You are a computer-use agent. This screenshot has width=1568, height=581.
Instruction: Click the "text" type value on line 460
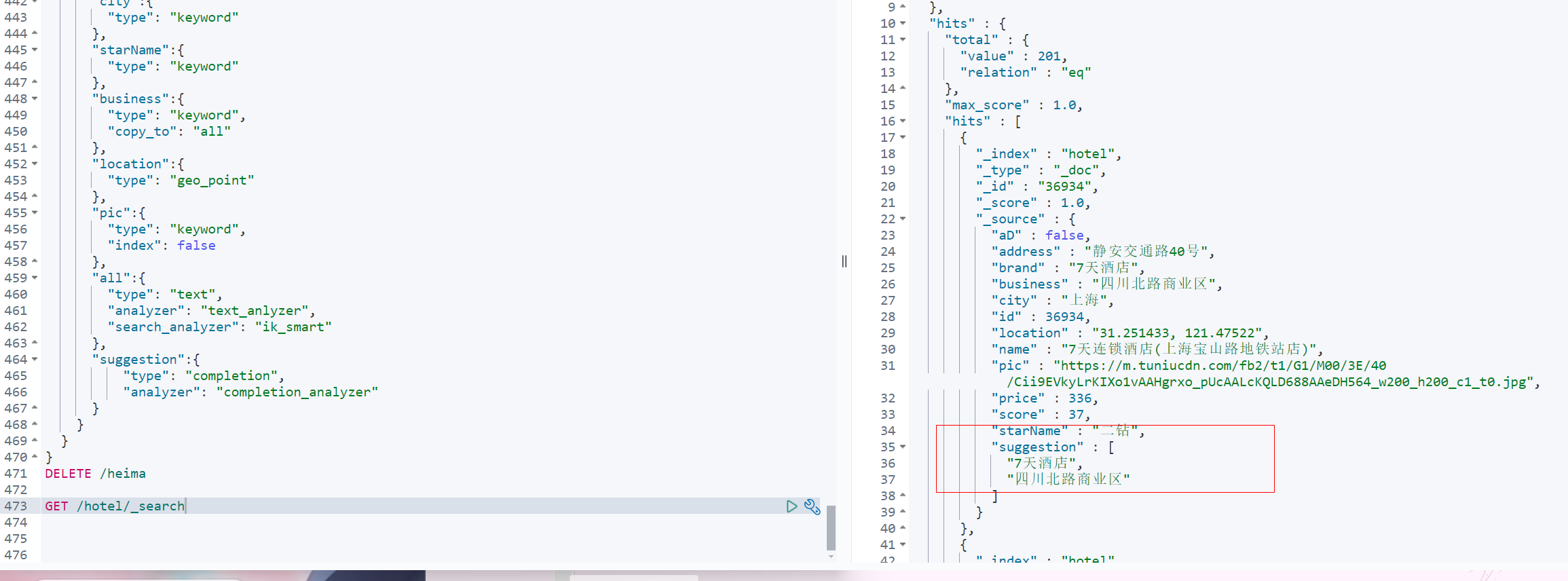(193, 295)
